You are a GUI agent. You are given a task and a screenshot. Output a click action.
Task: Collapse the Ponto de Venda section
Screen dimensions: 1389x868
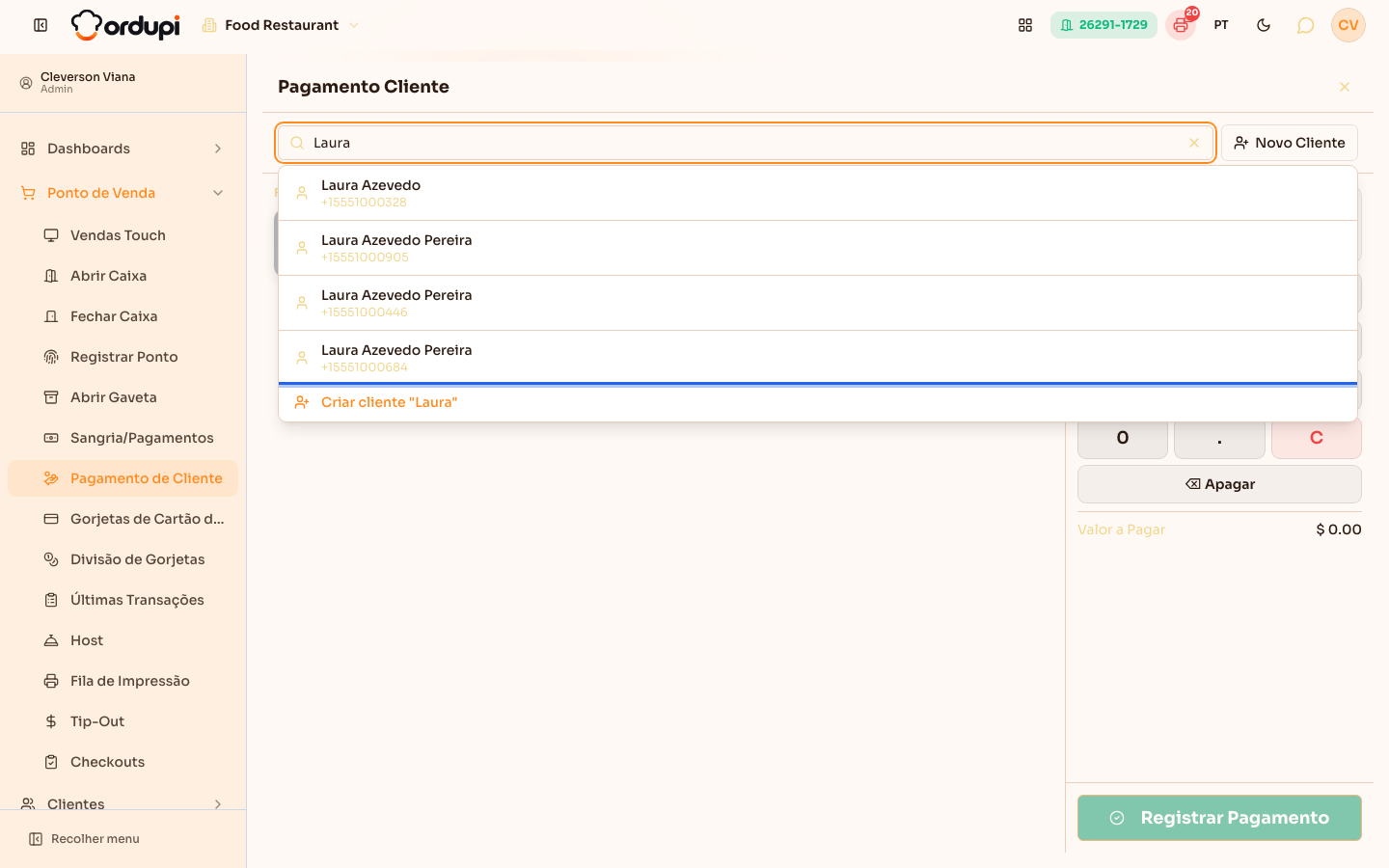point(123,193)
